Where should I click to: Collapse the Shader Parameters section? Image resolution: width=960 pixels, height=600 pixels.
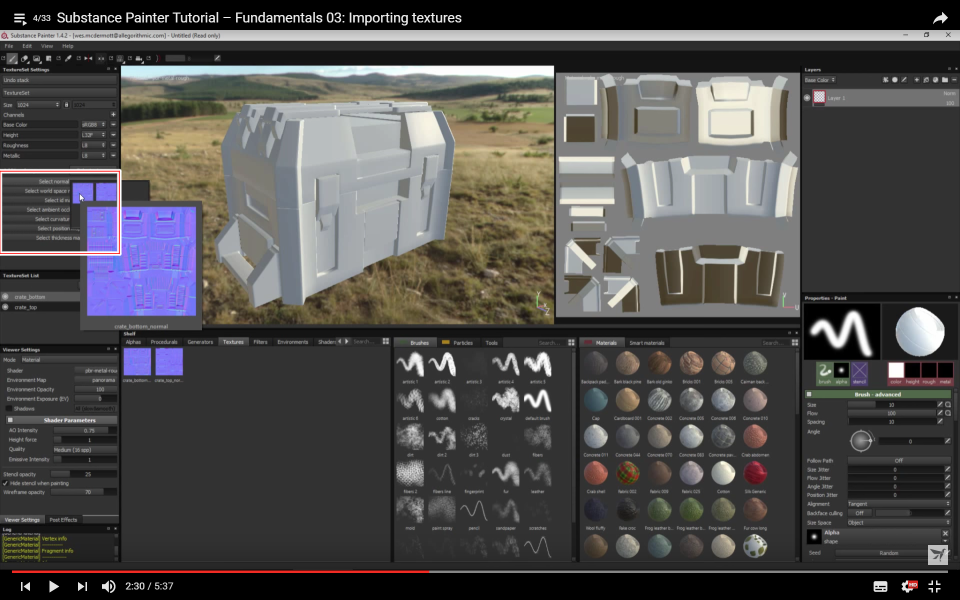(x=10, y=420)
